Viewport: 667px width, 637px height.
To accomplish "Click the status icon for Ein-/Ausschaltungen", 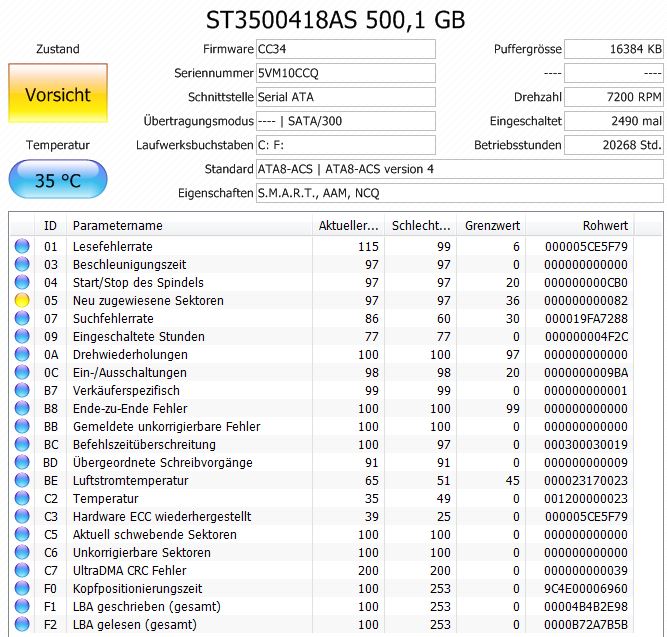I will (x=22, y=372).
